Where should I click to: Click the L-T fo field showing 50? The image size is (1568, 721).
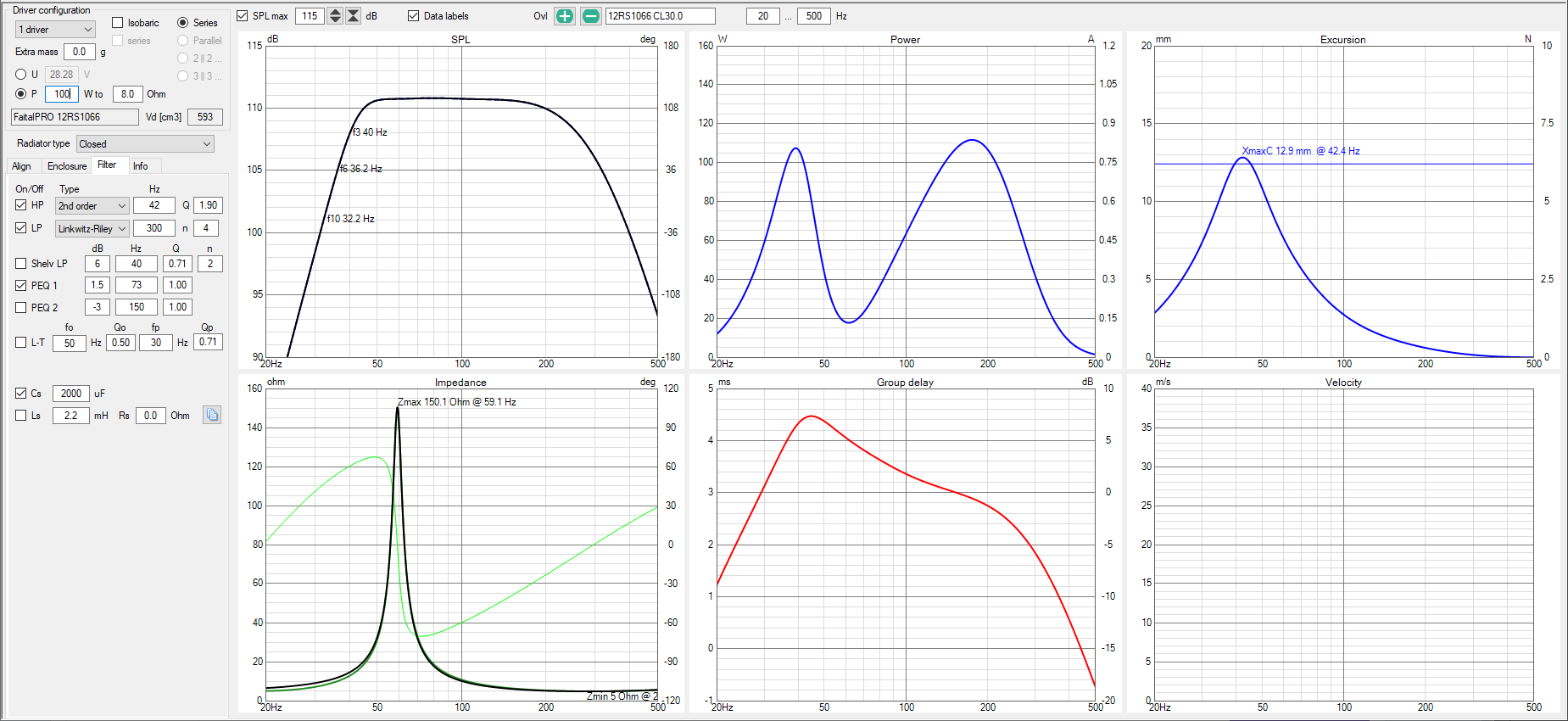pos(70,344)
